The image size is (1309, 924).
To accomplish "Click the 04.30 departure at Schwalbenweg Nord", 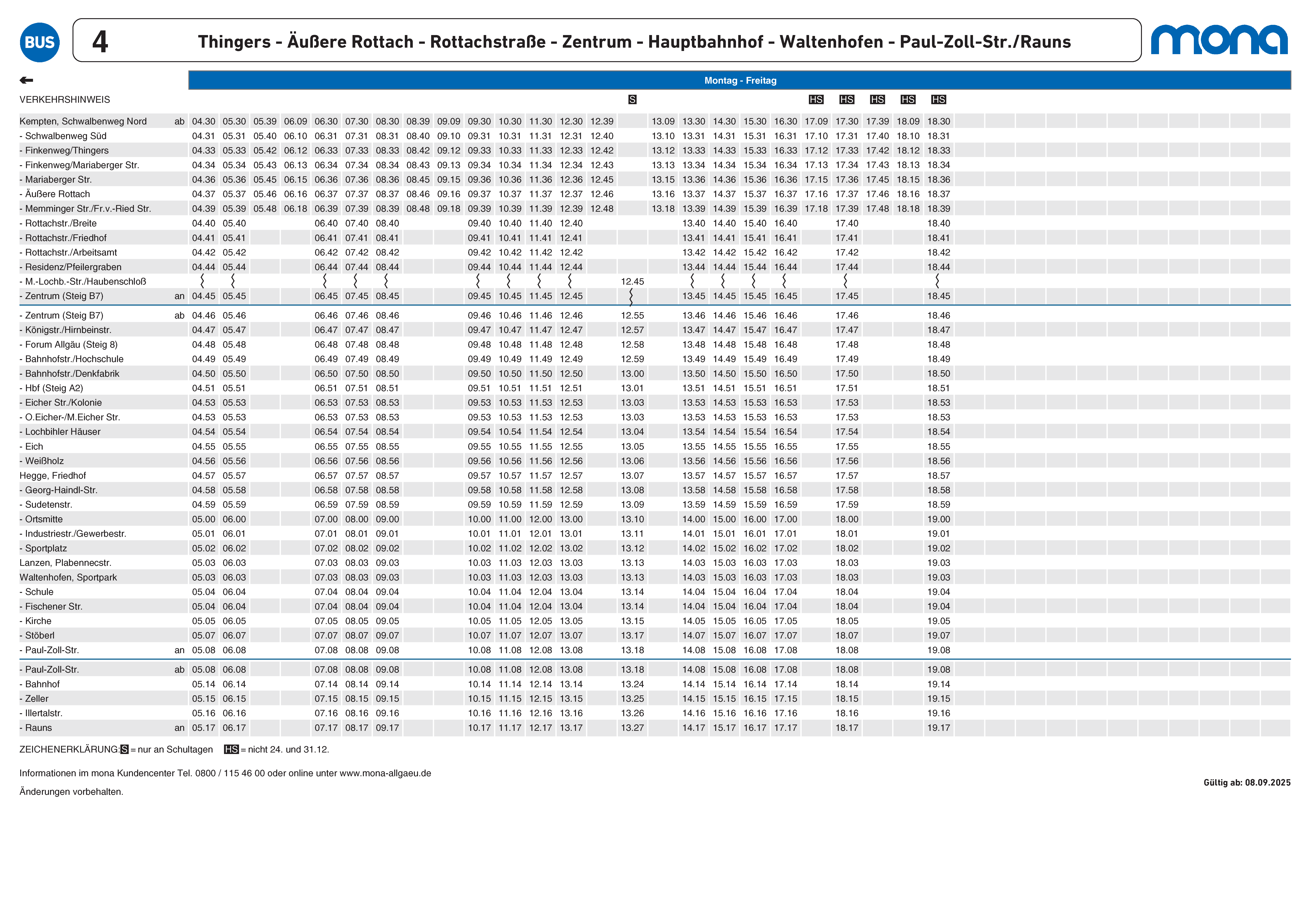I will [x=204, y=121].
